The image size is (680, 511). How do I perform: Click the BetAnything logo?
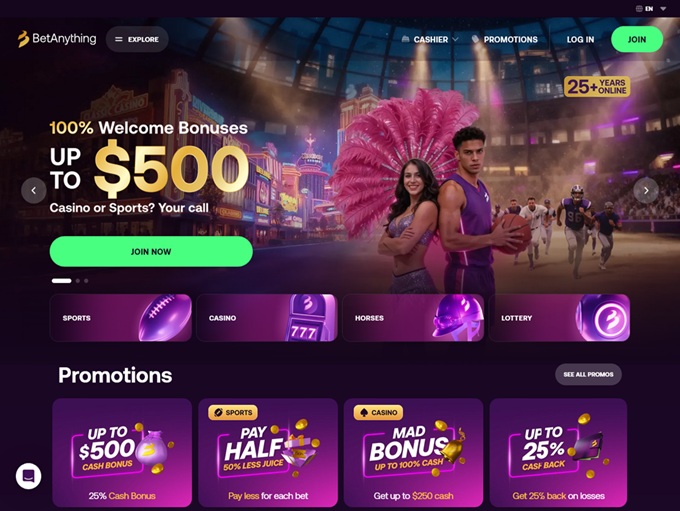tap(57, 39)
